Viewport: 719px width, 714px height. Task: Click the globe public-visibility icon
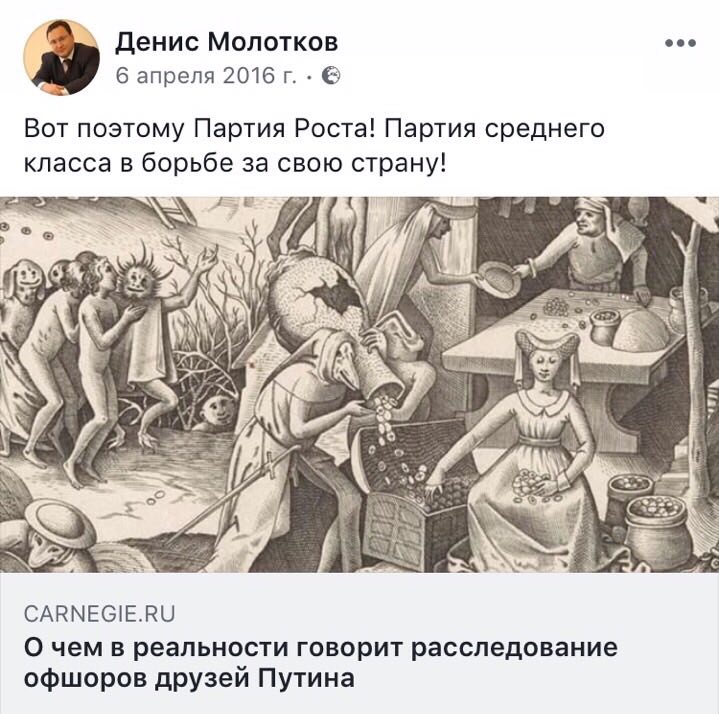point(331,75)
